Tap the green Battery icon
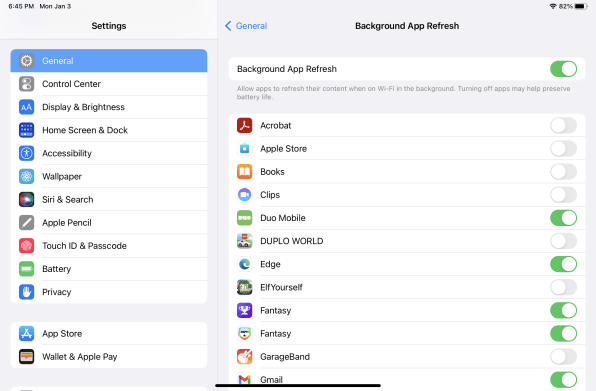 click(27, 269)
